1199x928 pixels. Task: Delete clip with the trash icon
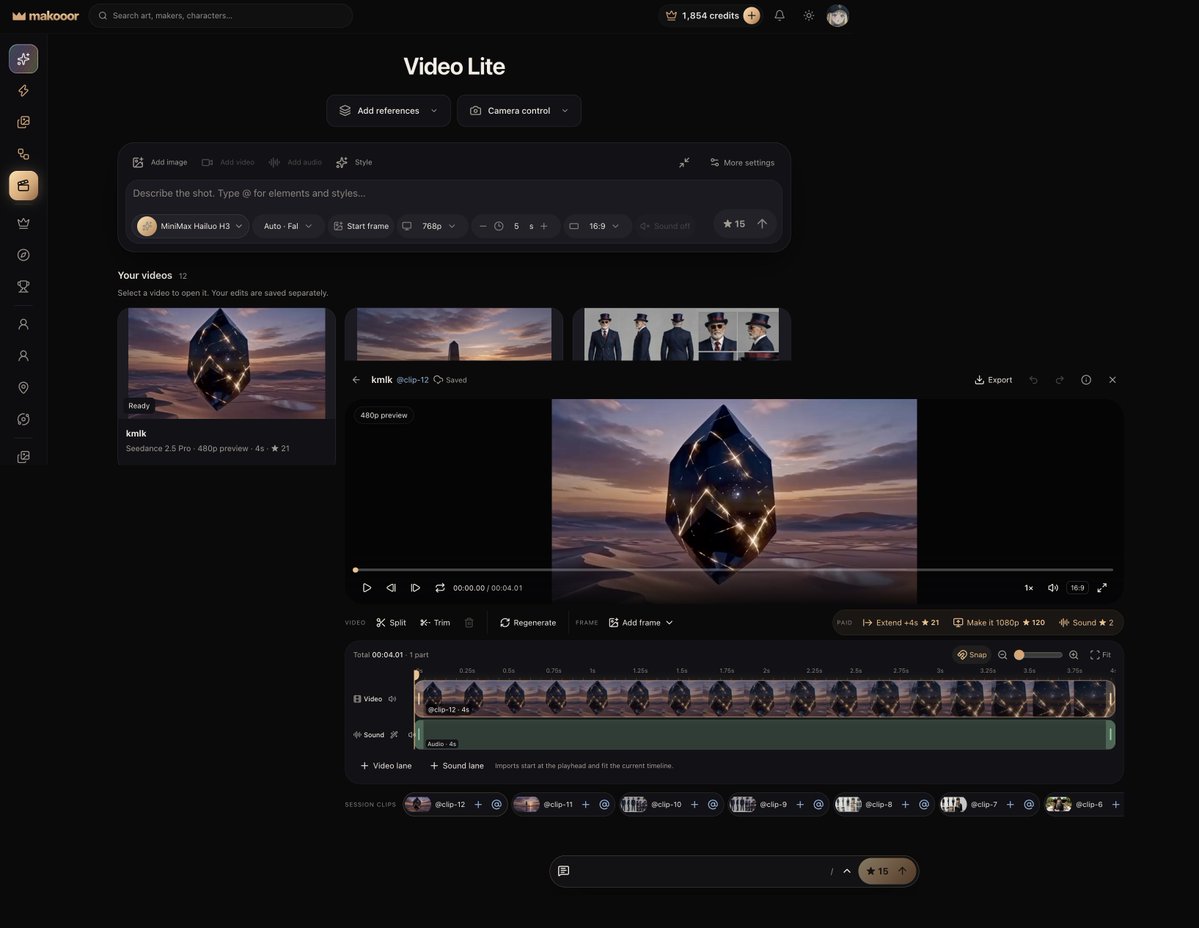coord(469,623)
